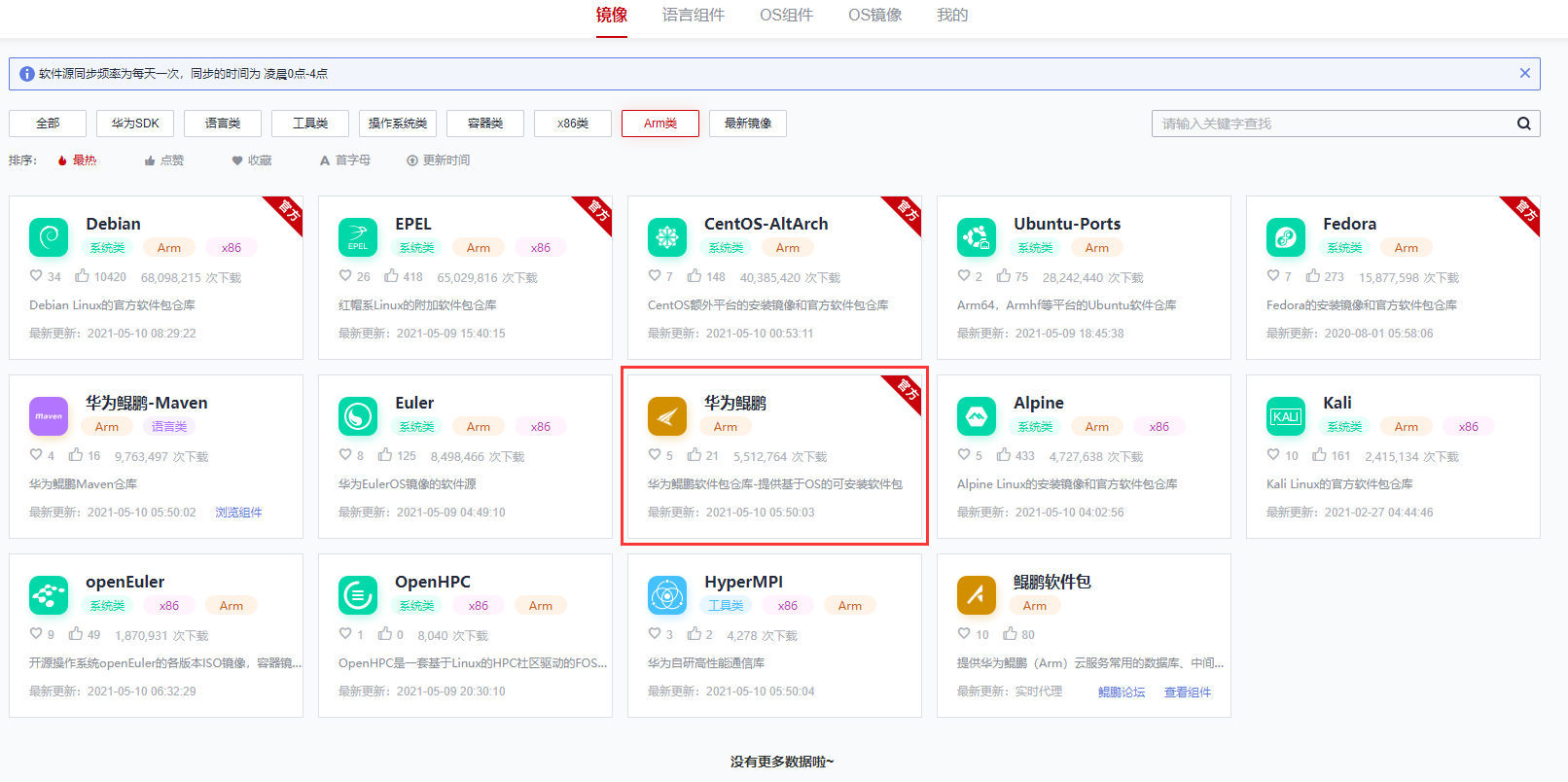Favorite the Debian mirror with the heart icon
Viewport: 1568px width, 782px height.
click(36, 276)
